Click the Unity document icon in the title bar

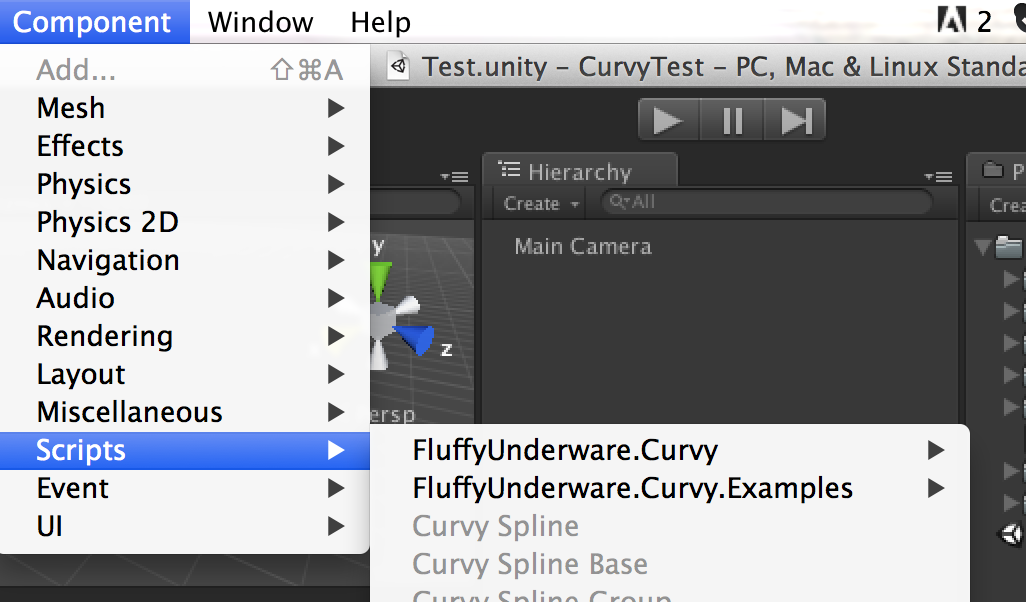pos(398,66)
